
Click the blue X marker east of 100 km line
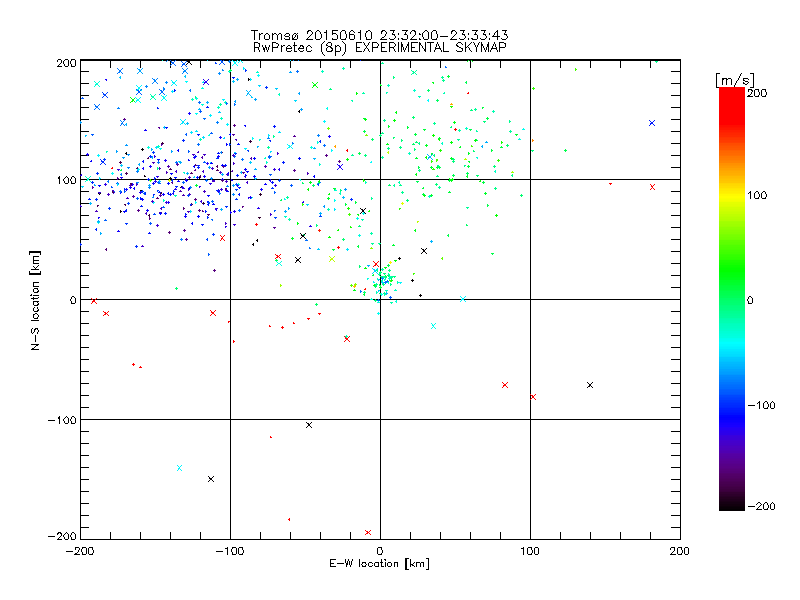click(x=652, y=123)
